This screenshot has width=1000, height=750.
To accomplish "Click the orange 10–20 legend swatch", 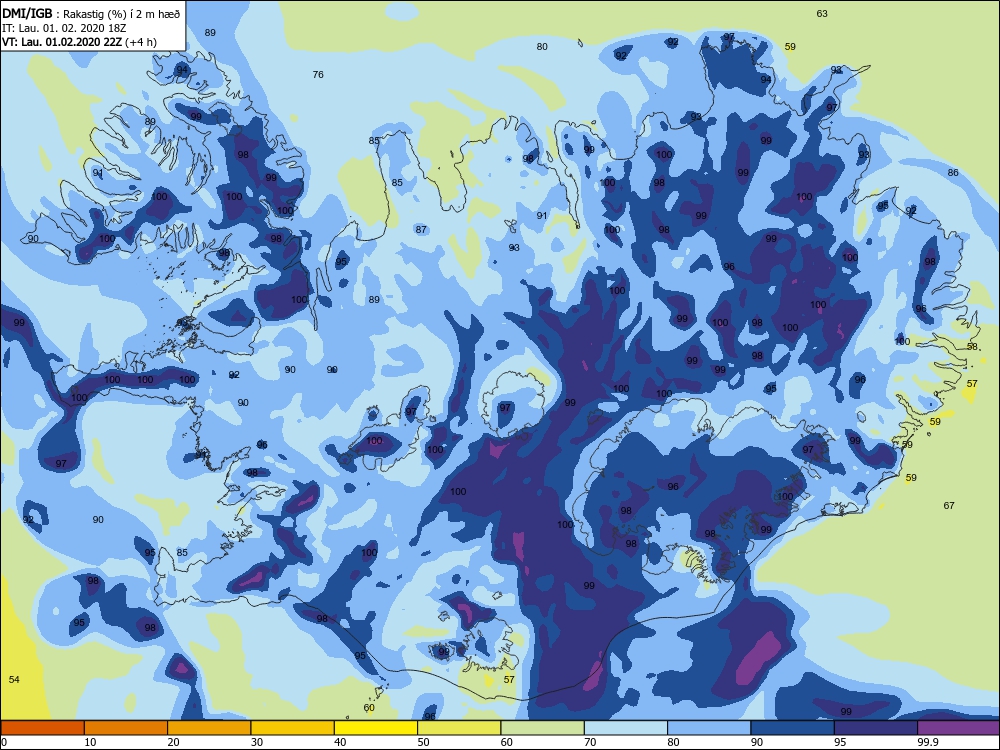I will click(x=126, y=728).
